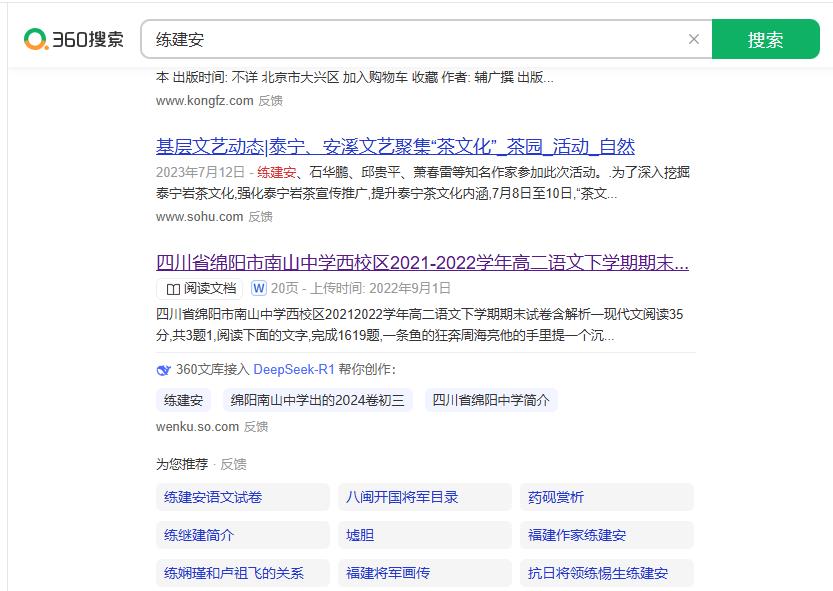Screen dimensions: 833x591
Task: Open recommendation 药砚赏析
Action: [607, 497]
